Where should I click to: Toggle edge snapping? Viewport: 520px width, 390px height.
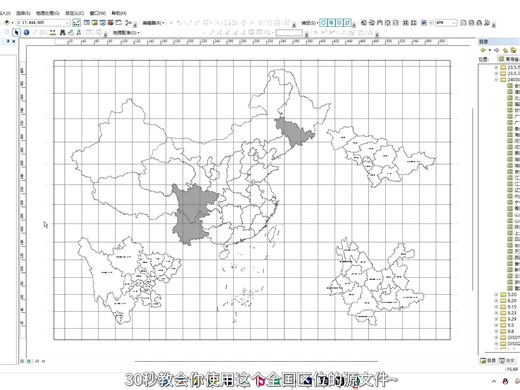(347, 23)
